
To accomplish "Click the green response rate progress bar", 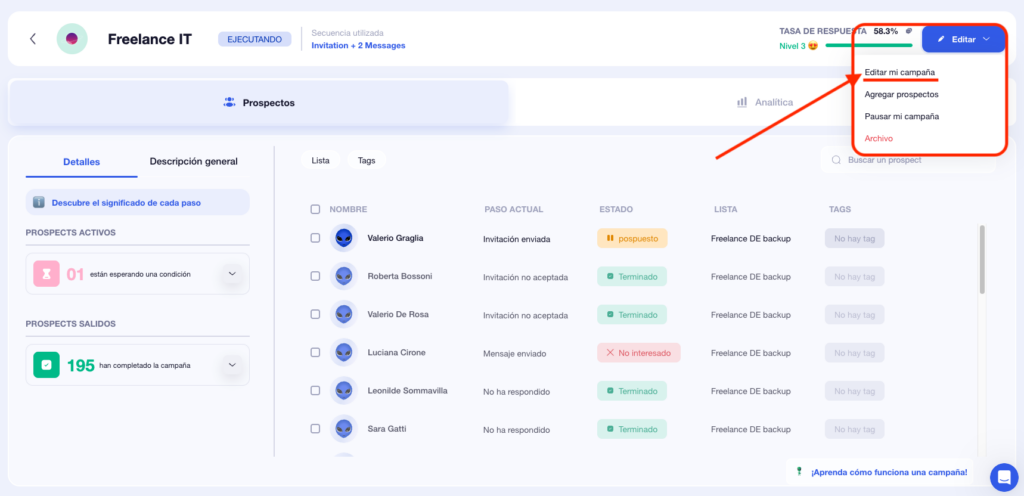I will tap(868, 45).
